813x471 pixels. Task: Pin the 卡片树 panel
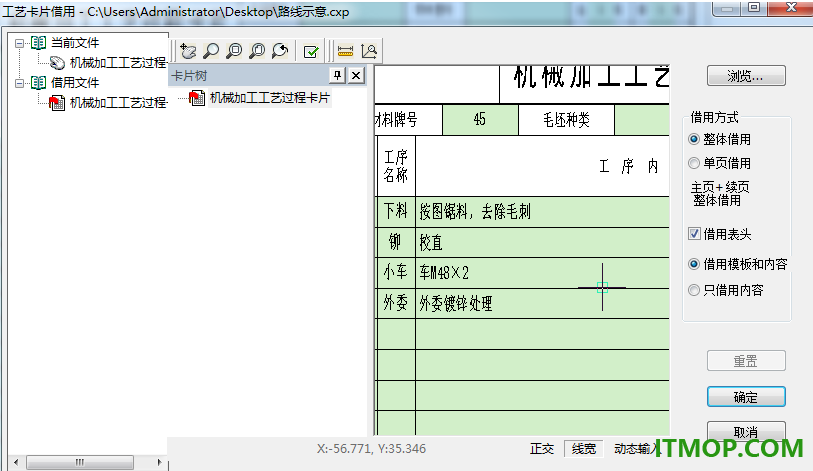pos(338,76)
